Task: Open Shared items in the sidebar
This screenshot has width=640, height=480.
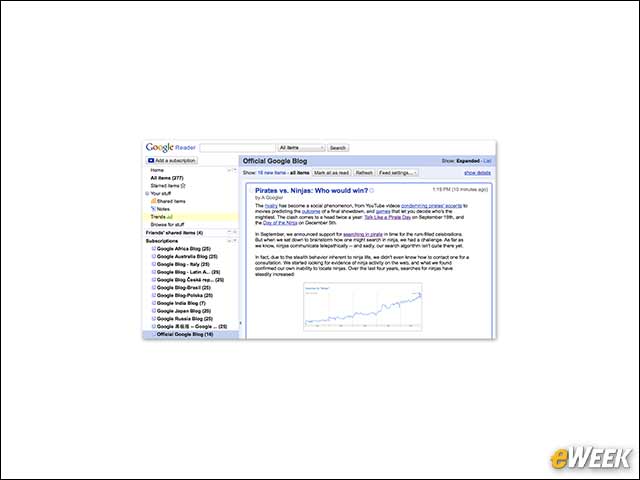Action: click(x=171, y=201)
